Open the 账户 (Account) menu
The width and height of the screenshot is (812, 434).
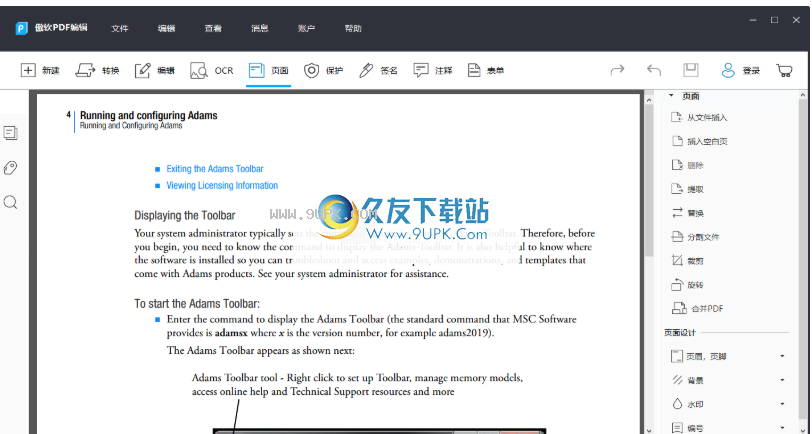306,28
